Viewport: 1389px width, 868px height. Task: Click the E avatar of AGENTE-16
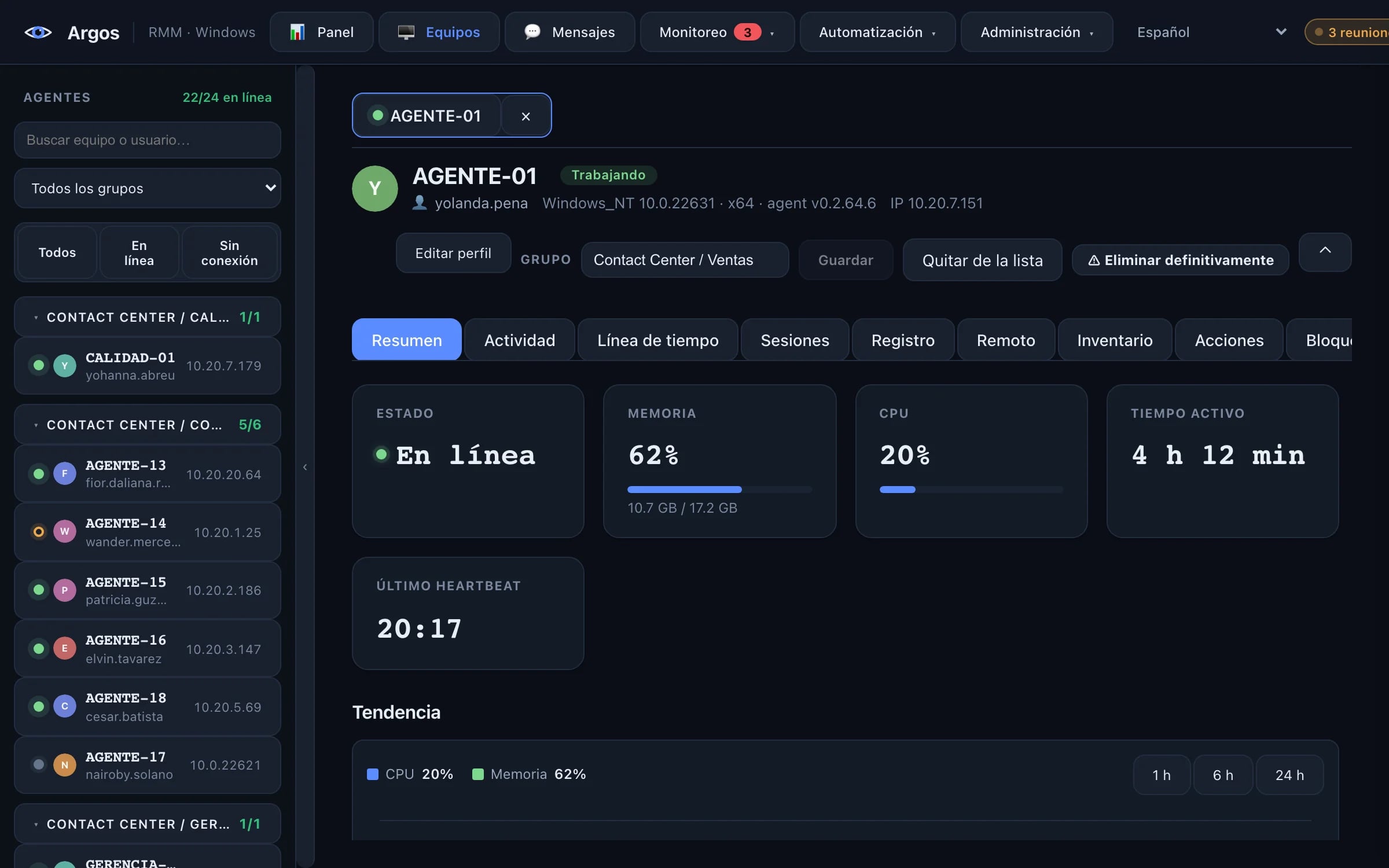tap(65, 648)
